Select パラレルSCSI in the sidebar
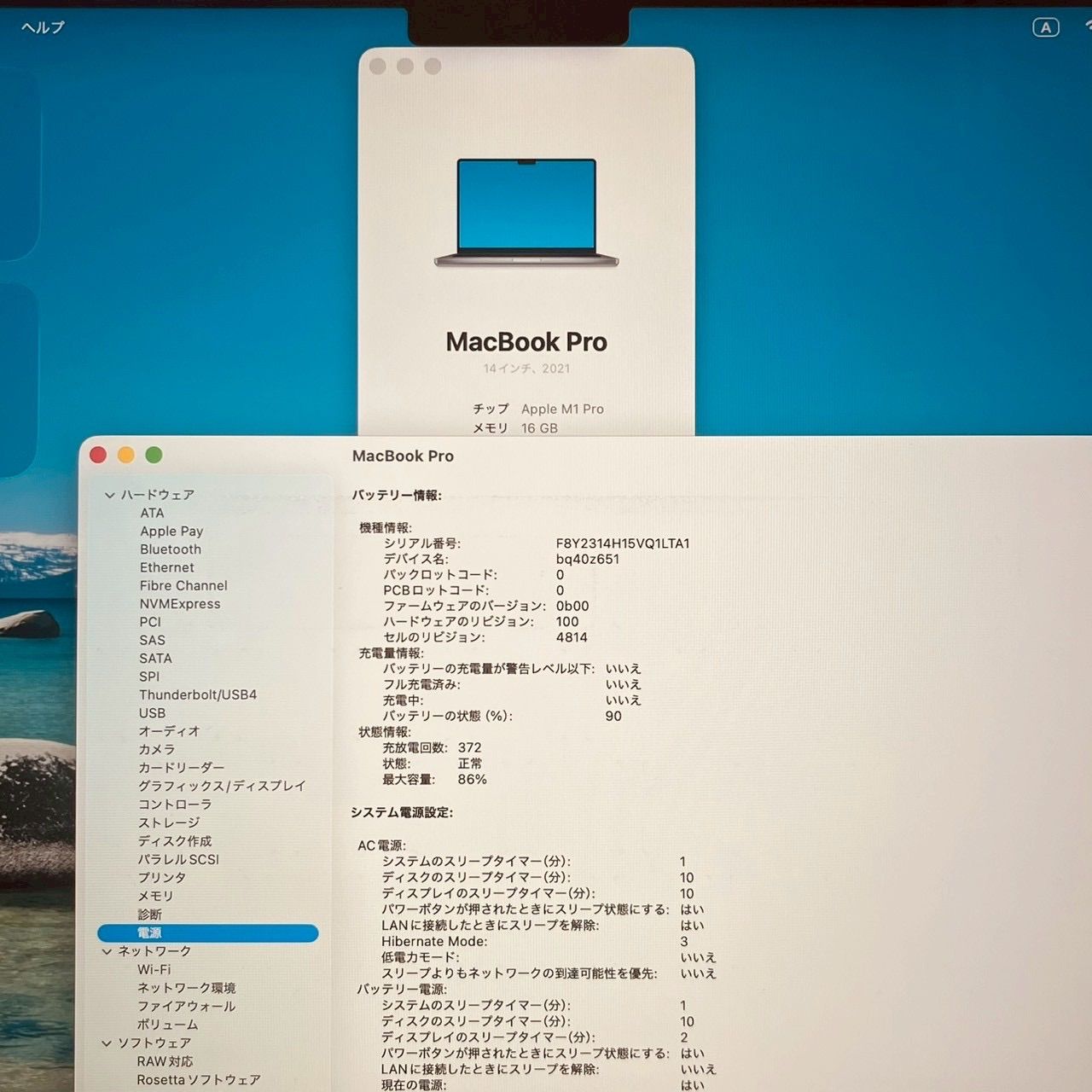 pos(178,859)
